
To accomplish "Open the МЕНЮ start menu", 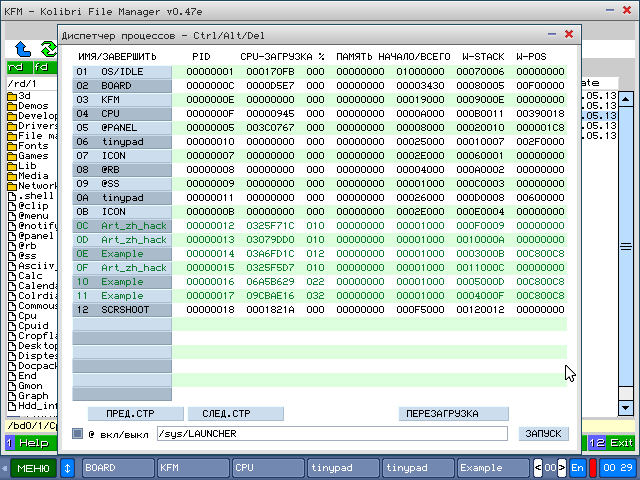I will (32, 468).
